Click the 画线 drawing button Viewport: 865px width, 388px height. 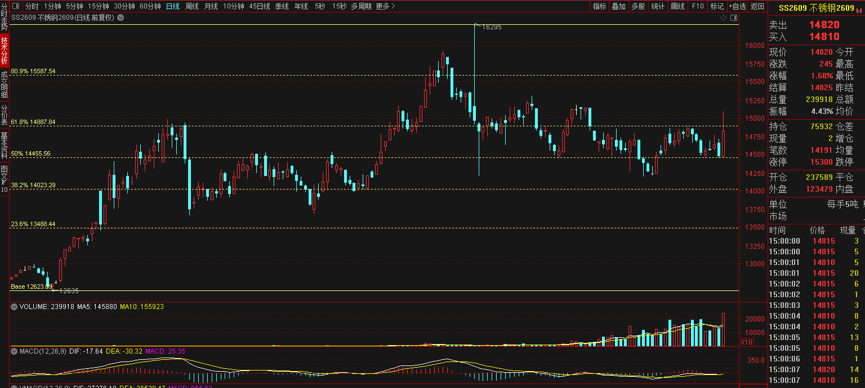pos(677,7)
